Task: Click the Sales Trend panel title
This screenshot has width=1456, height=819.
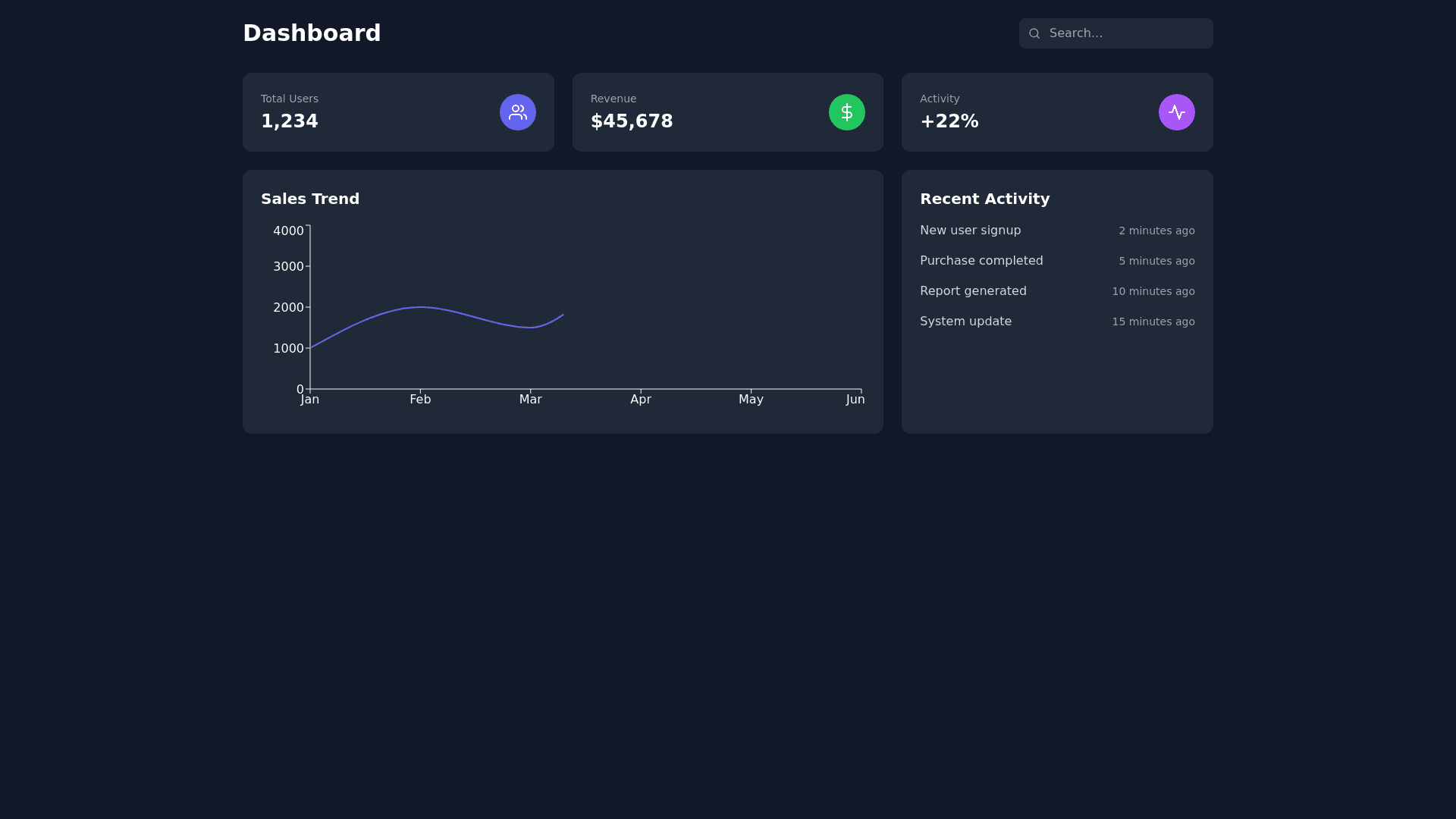Action: coord(310,199)
